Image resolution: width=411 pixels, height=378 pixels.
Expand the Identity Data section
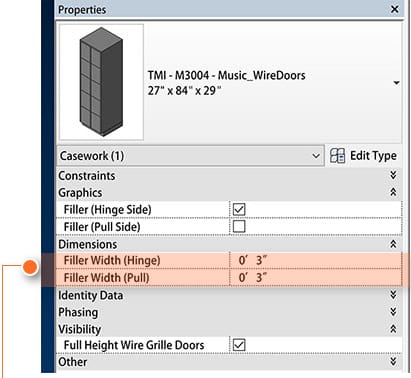pos(393,295)
